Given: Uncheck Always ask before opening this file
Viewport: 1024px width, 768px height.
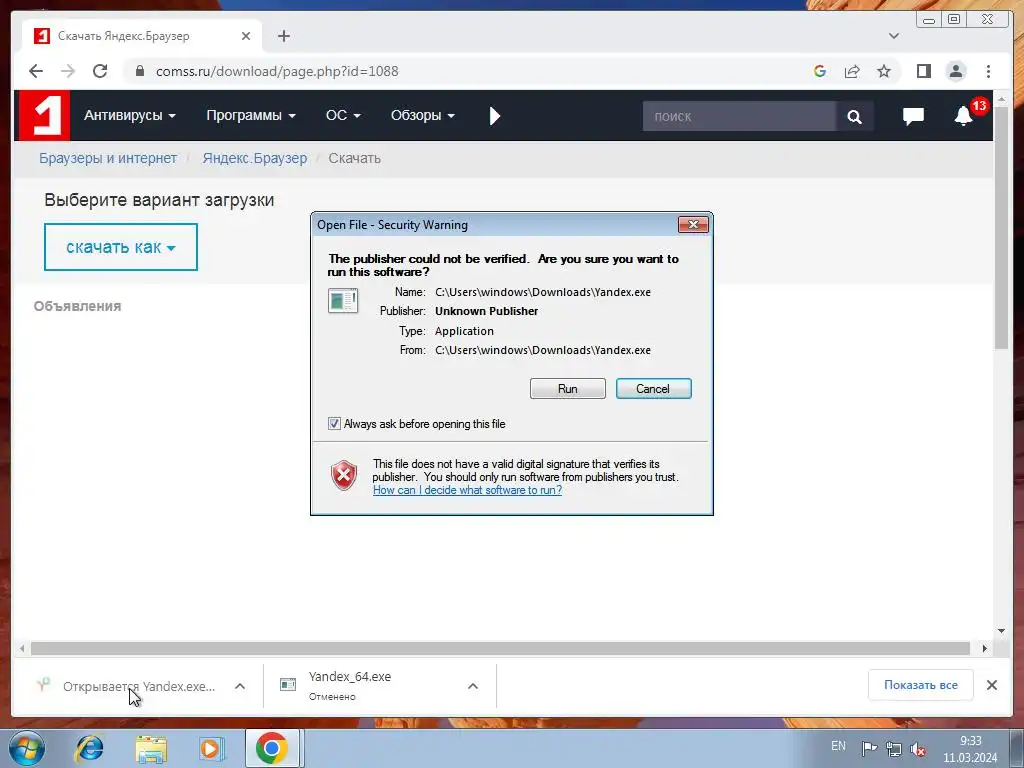Looking at the screenshot, I should tap(334, 423).
